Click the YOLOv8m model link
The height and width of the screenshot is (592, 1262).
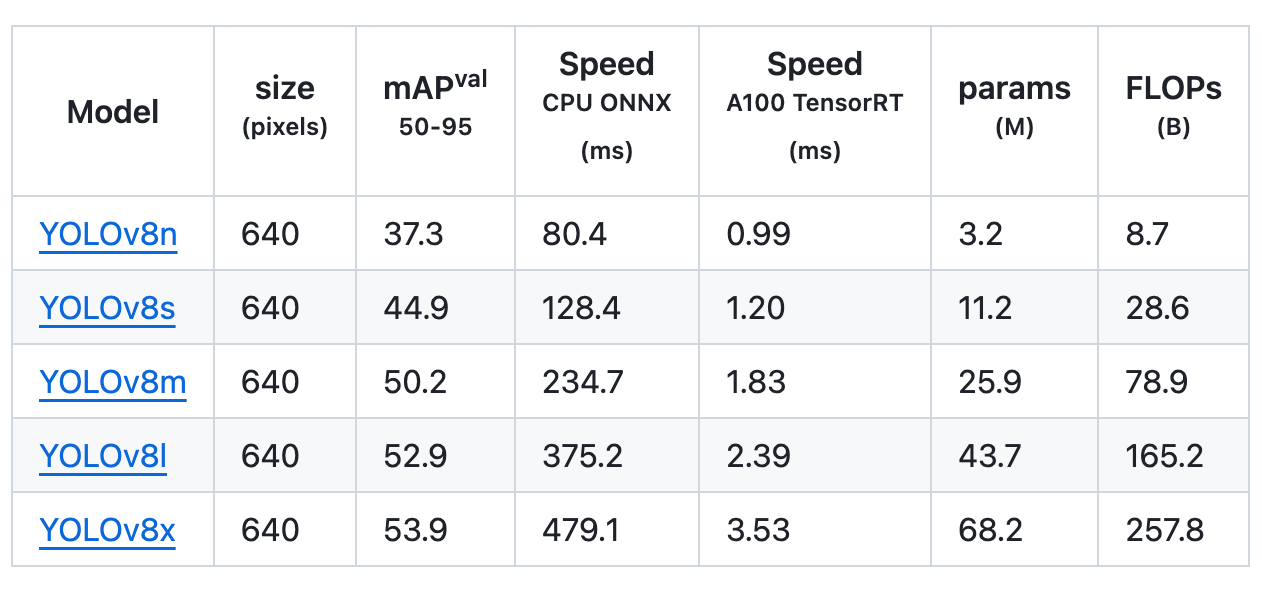113,382
